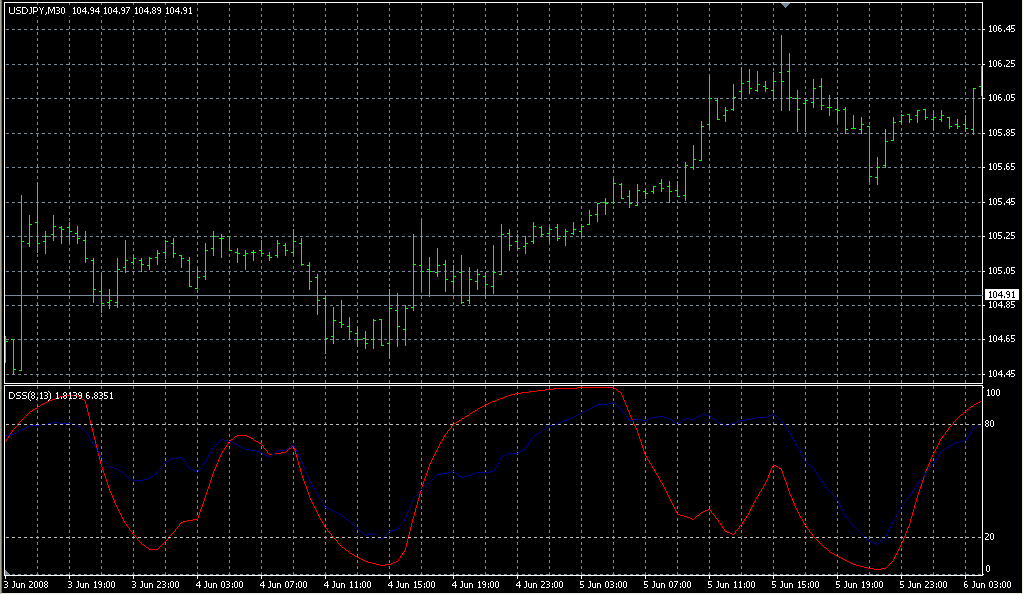Screen dimensions: 1024x594
Task: Click the 4 Jun 15:00 time label
Action: pyautogui.click(x=410, y=583)
